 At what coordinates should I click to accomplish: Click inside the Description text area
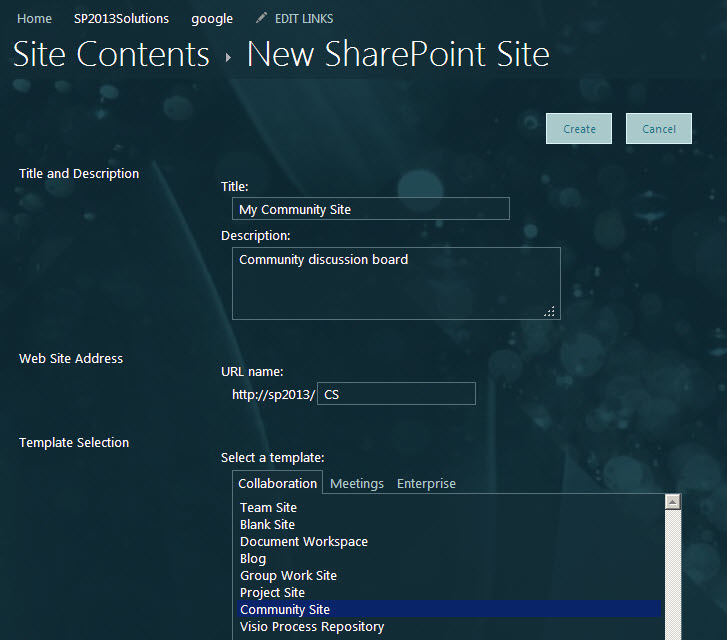pyautogui.click(x=395, y=283)
